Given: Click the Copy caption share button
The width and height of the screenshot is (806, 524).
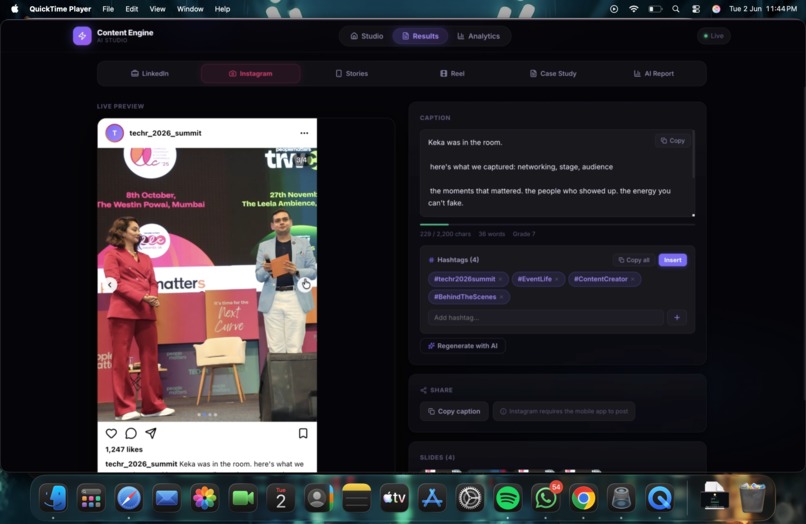Looking at the screenshot, I should coord(454,411).
